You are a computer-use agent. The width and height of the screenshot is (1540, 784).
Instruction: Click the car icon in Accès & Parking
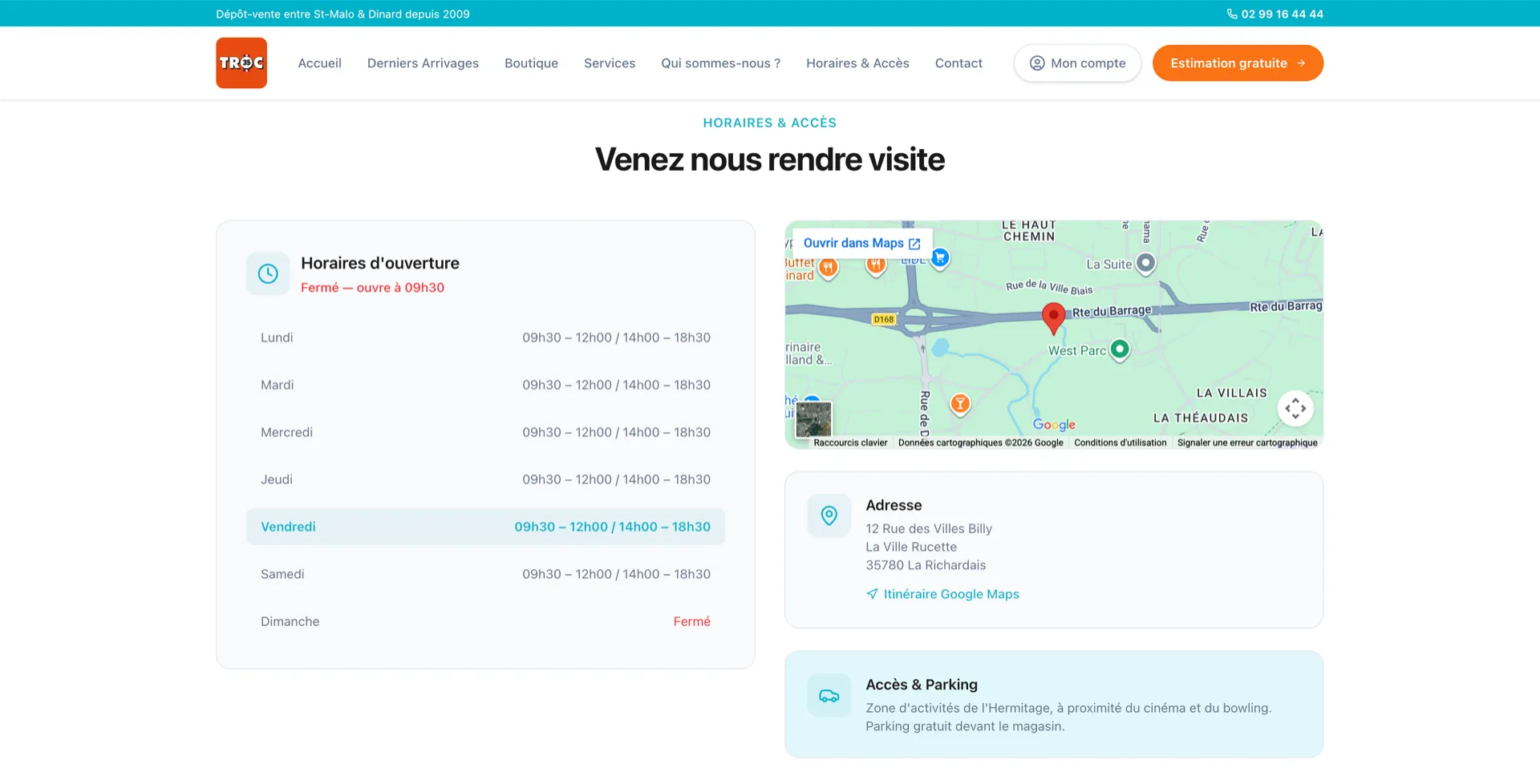(x=829, y=696)
